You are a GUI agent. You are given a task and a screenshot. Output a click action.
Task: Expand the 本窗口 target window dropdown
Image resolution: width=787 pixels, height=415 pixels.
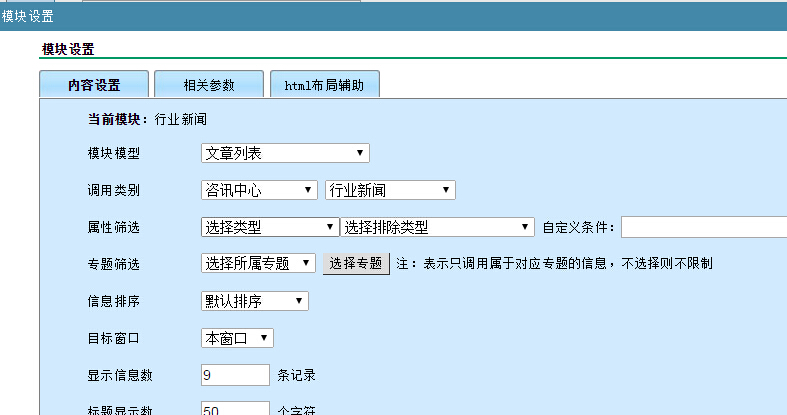237,338
